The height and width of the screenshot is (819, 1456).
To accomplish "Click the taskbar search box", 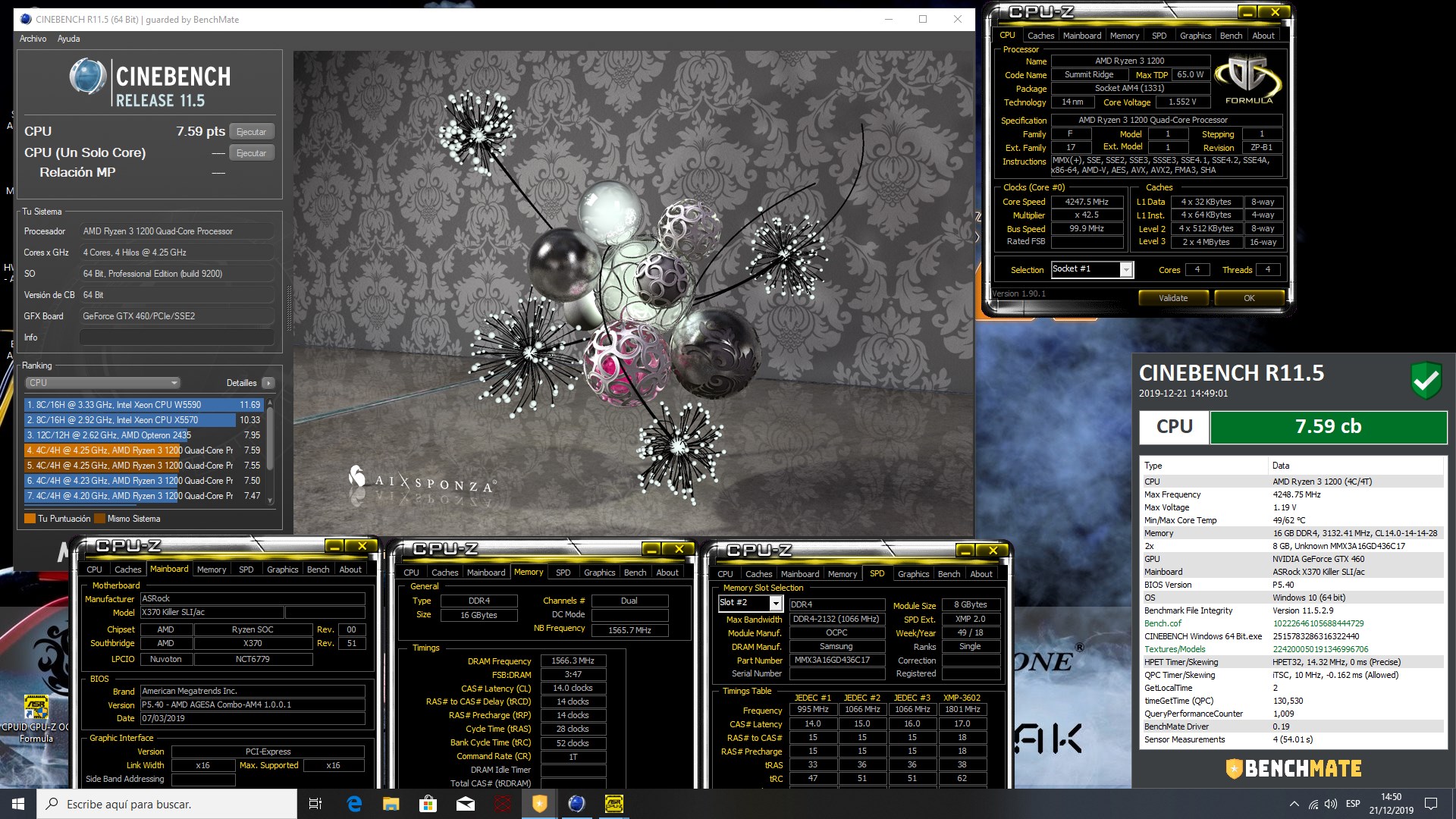I will tap(167, 804).
